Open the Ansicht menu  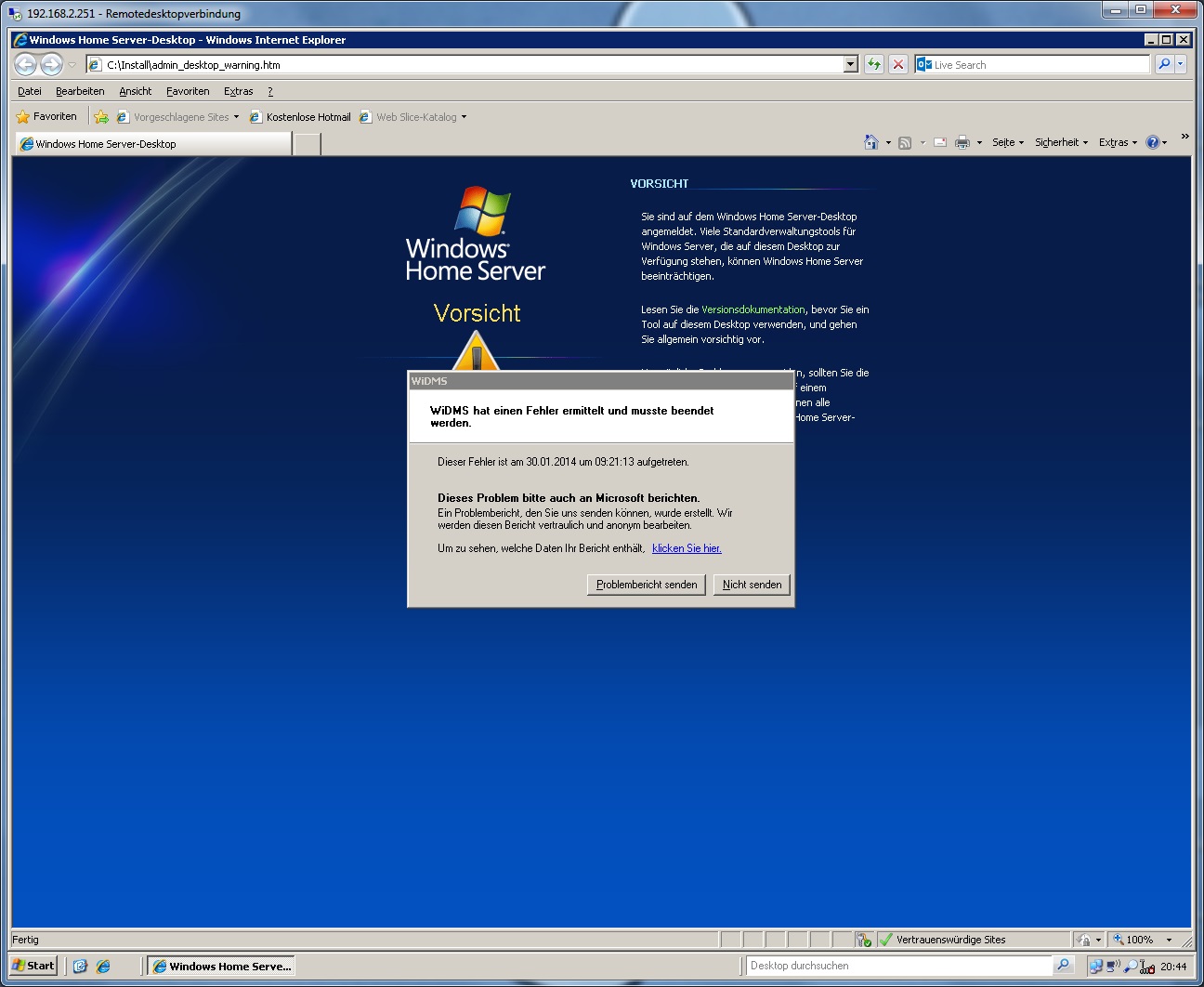tap(135, 91)
